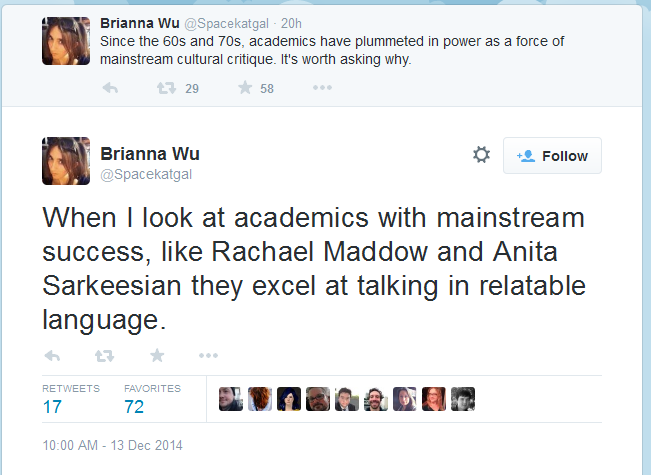
Task: Favorite the main tweet star icon
Action: coord(157,355)
